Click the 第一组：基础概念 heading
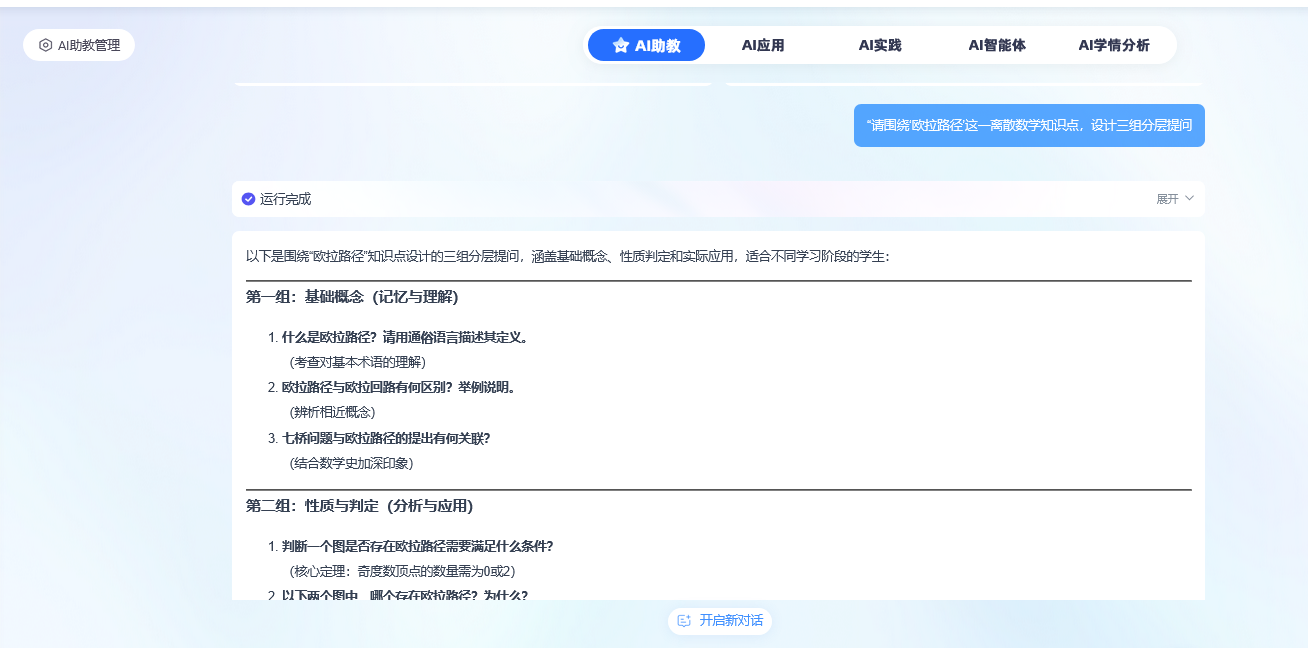1308x648 pixels. 352,297
